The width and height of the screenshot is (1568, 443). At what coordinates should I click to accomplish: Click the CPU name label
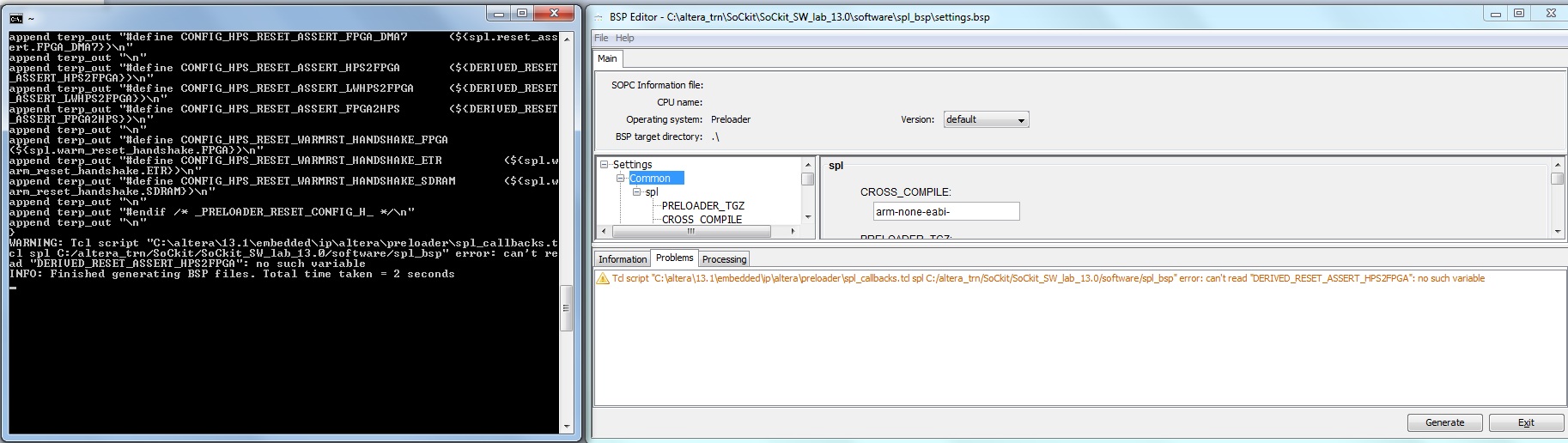click(679, 102)
